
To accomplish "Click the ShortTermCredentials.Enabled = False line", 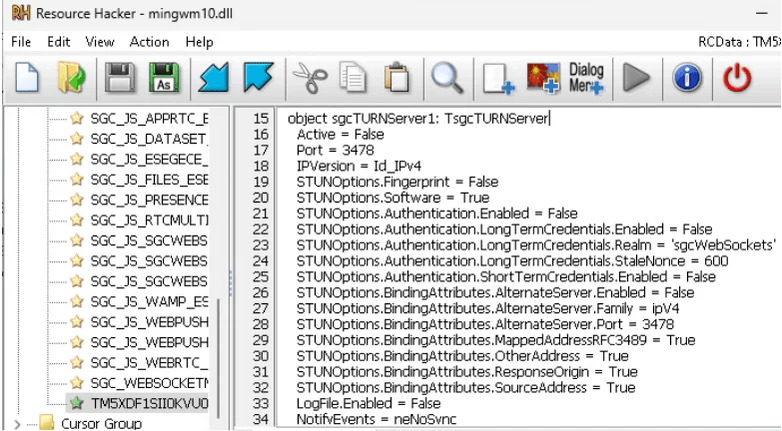I will [x=506, y=277].
